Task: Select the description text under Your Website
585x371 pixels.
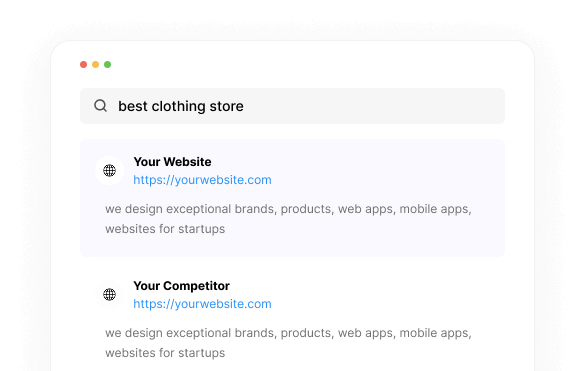Action: pos(288,219)
